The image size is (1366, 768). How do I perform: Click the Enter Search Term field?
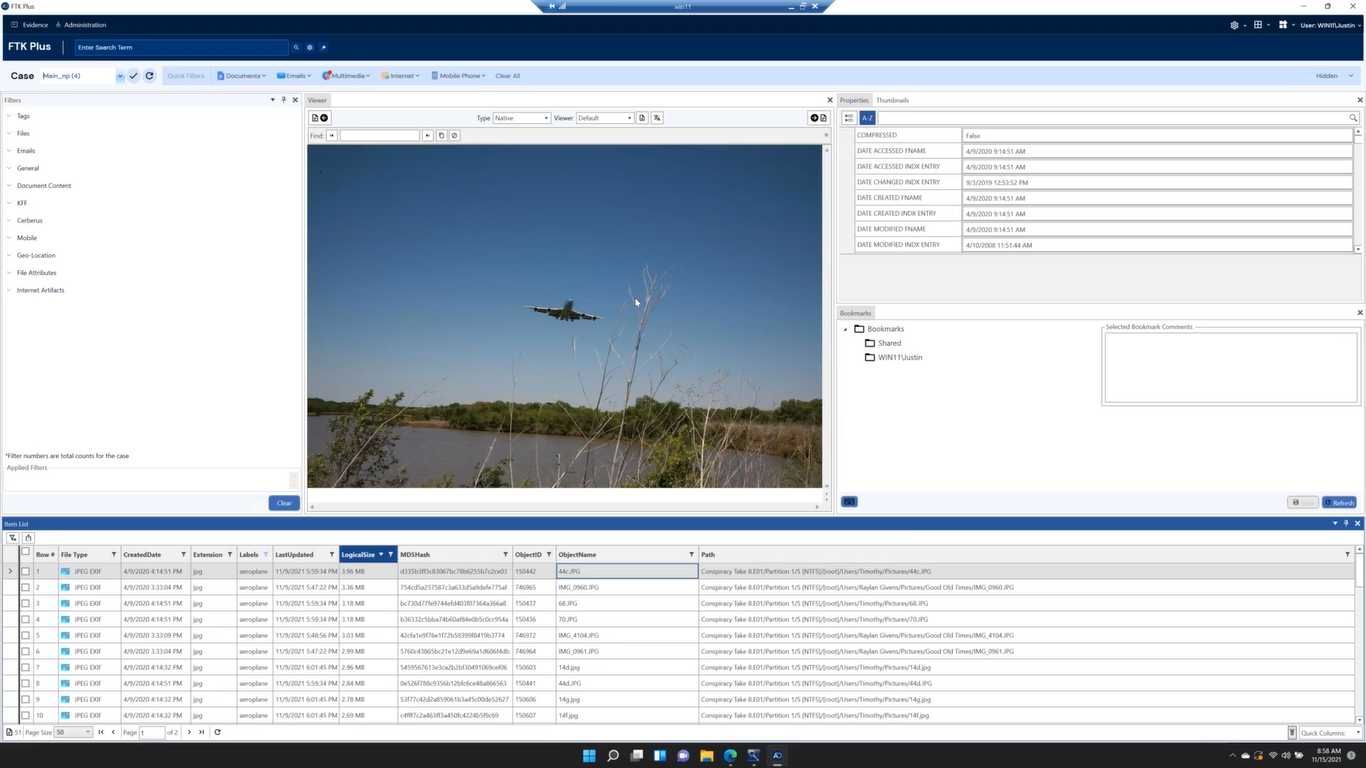tap(181, 47)
